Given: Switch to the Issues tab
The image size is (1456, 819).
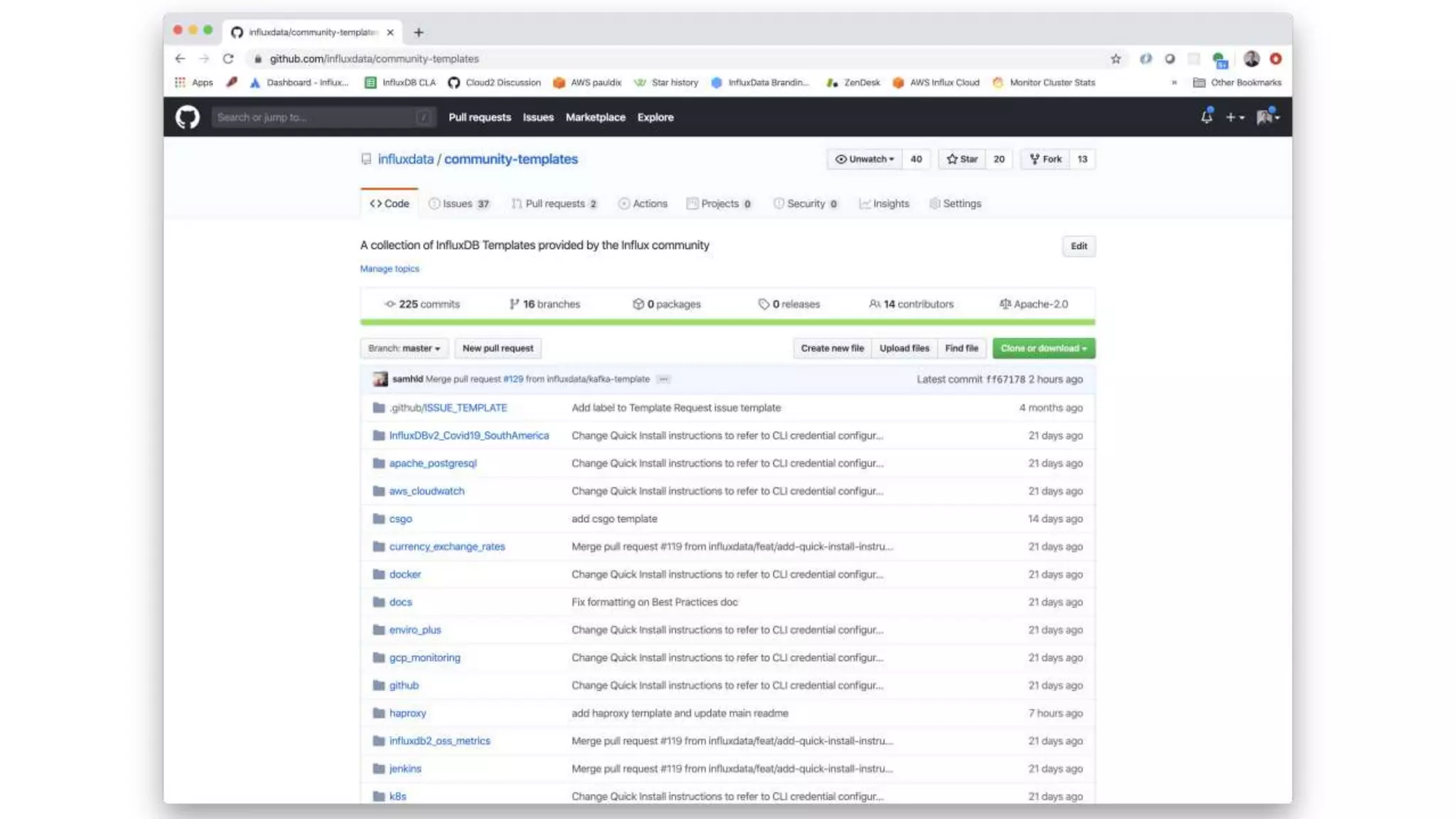Looking at the screenshot, I should (x=459, y=203).
